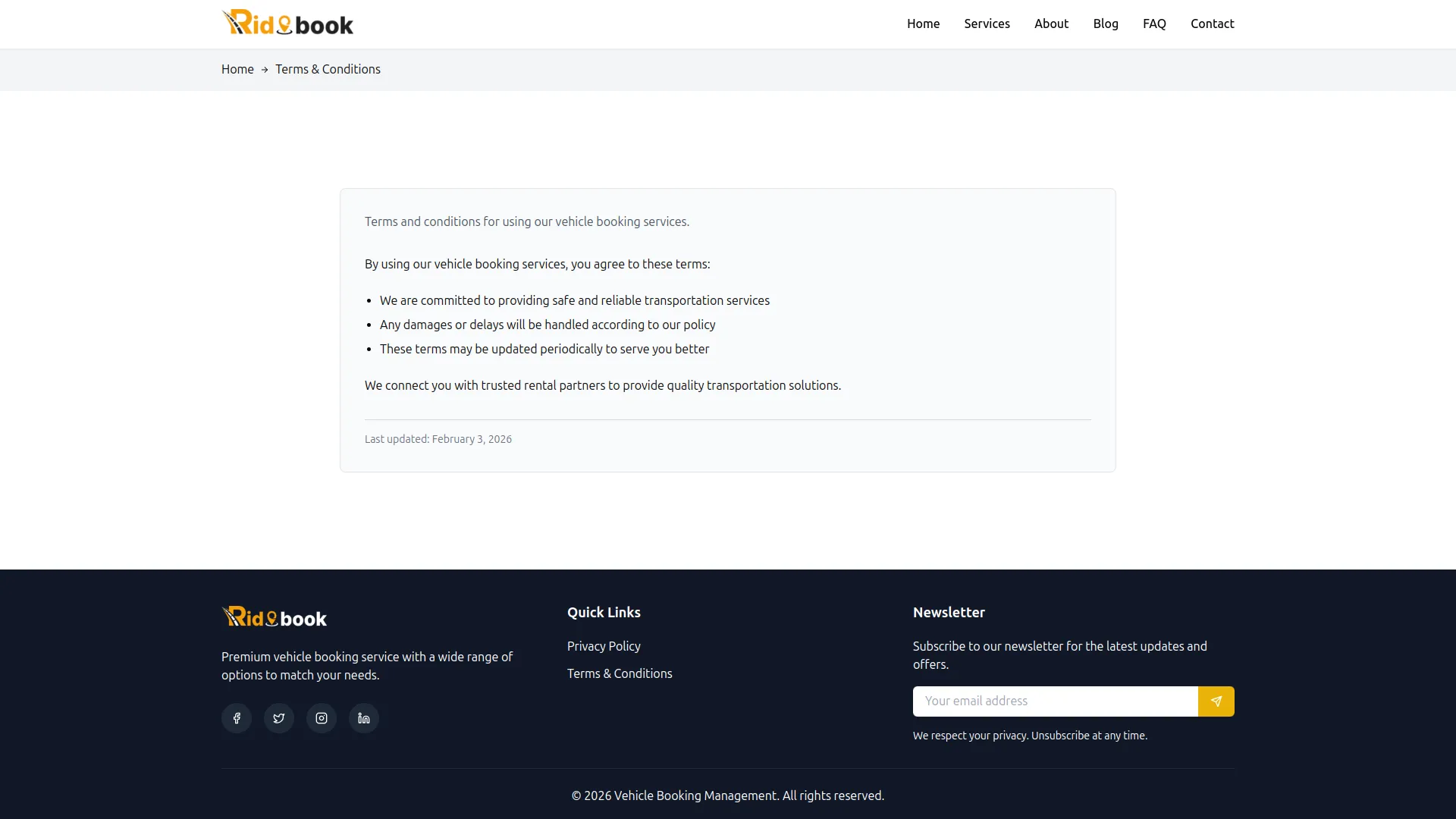Select the Instagram icon in the footer
The height and width of the screenshot is (819, 1456).
(321, 717)
